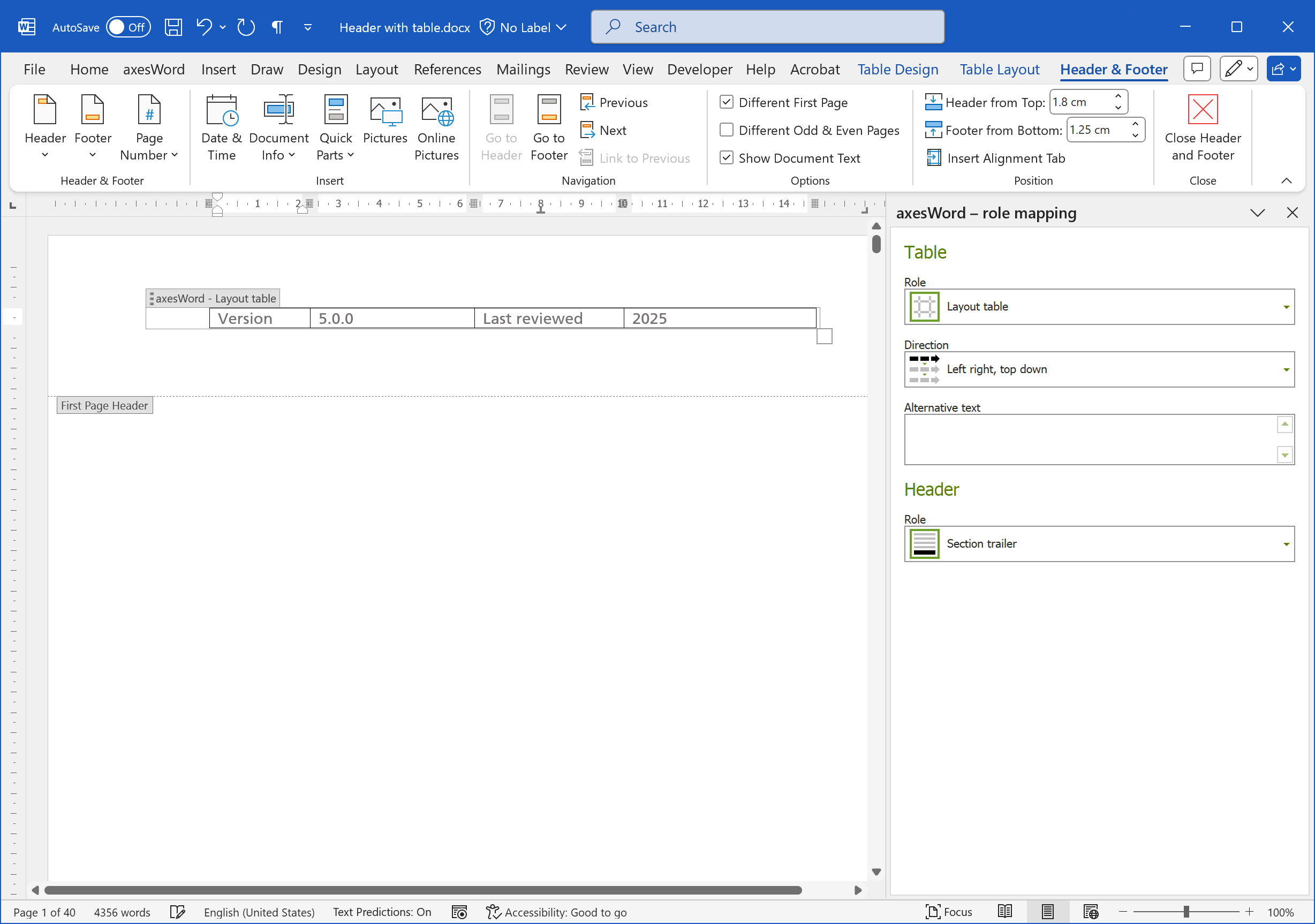
Task: Click the Search box
Action: [767, 27]
